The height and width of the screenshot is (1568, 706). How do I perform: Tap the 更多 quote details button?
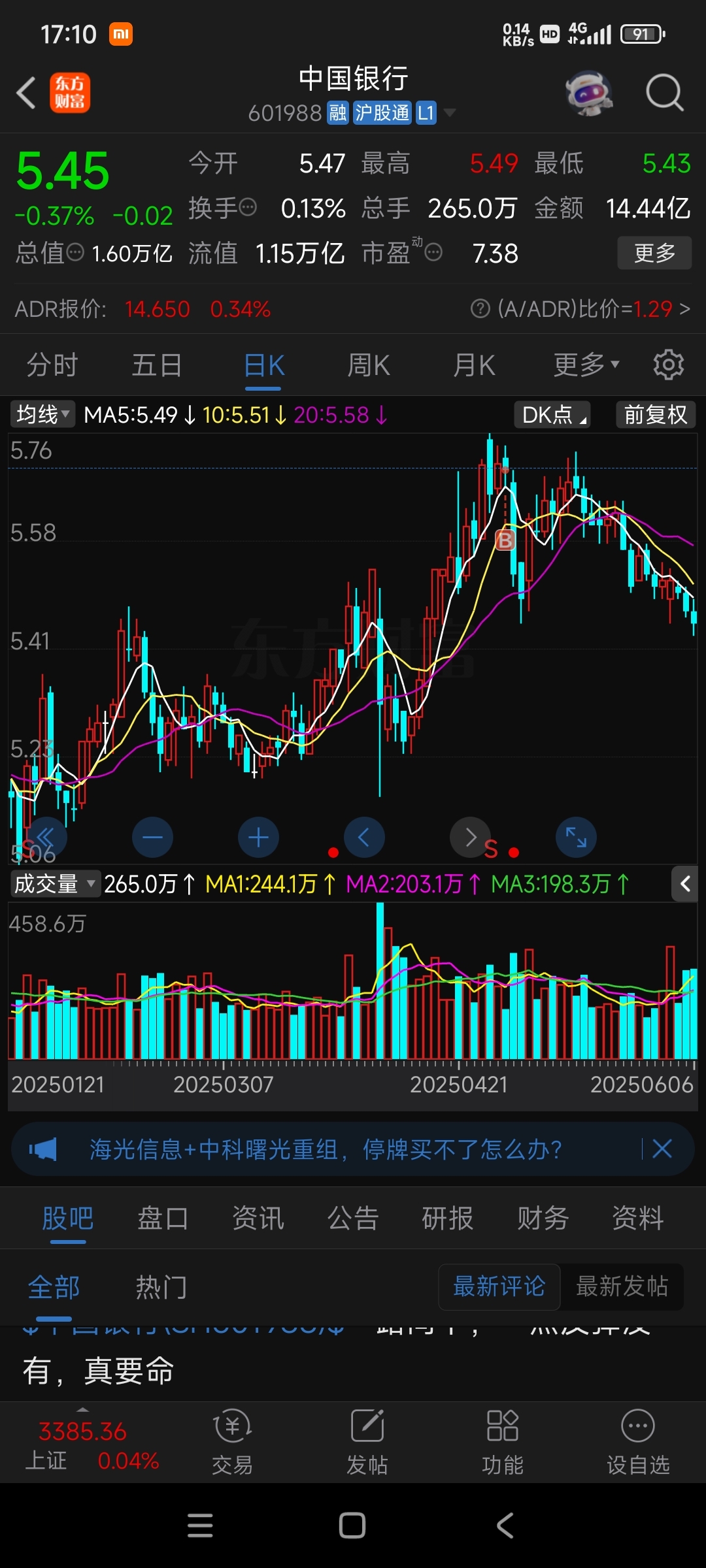coord(654,253)
